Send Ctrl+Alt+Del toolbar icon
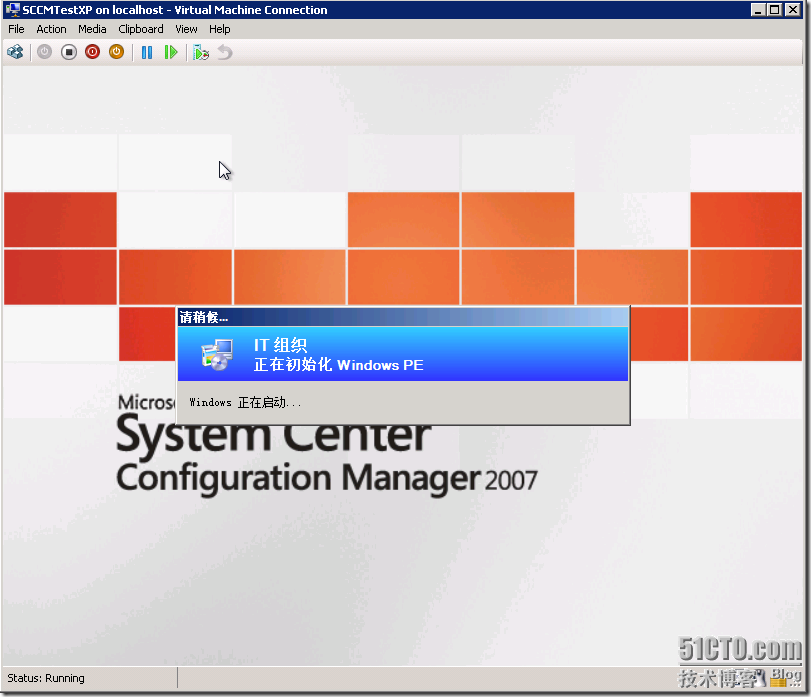 click(x=16, y=52)
